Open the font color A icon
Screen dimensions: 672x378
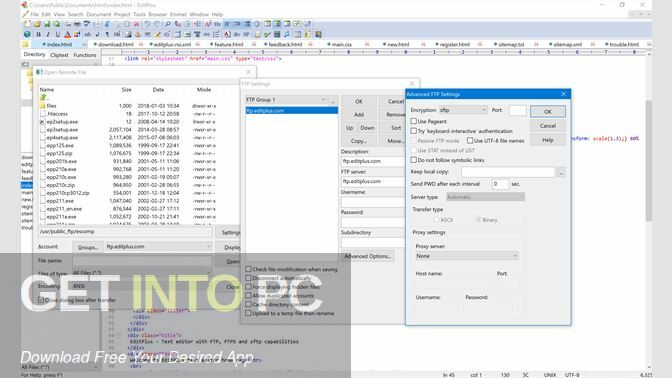(67, 34)
